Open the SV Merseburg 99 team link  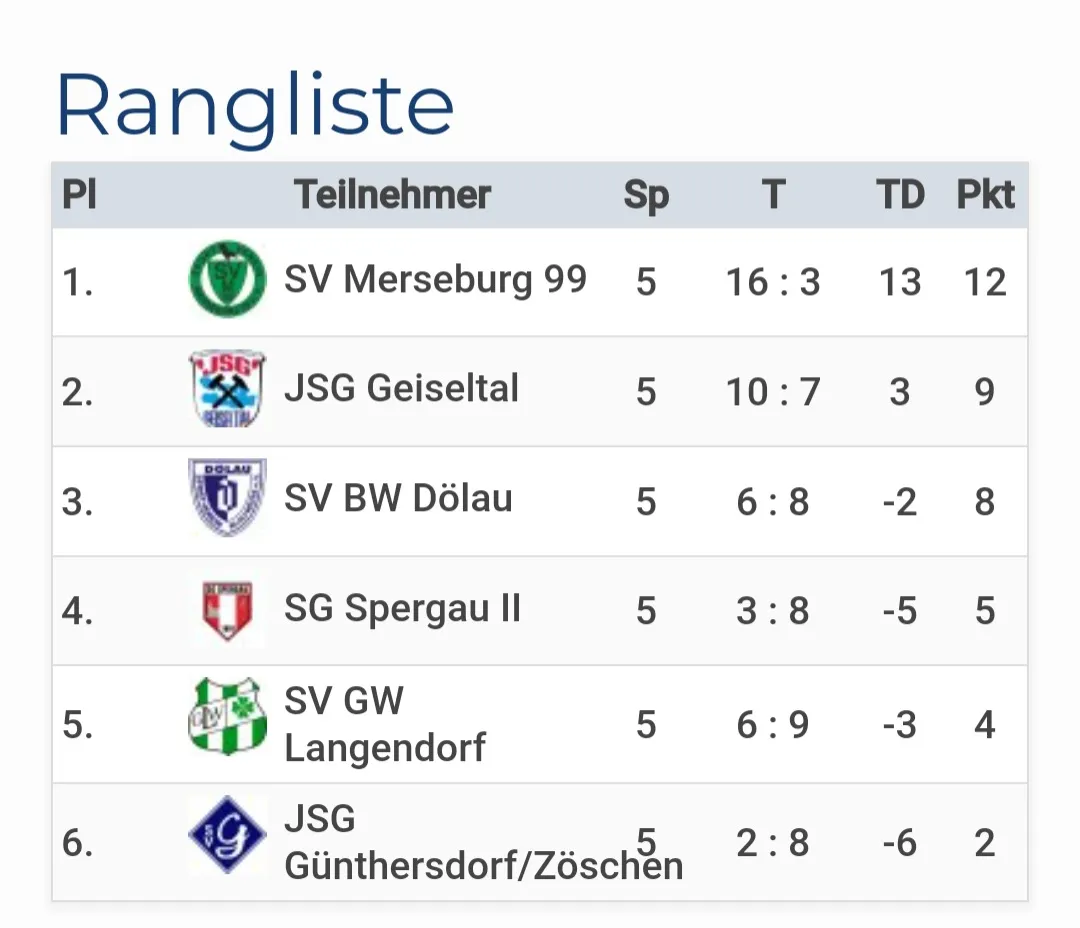point(435,280)
